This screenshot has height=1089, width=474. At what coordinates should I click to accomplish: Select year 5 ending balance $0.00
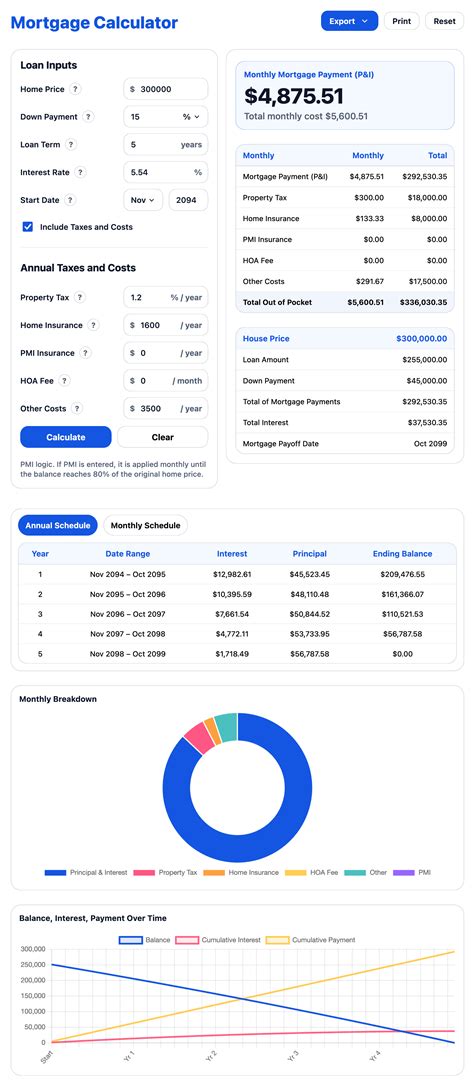402,654
